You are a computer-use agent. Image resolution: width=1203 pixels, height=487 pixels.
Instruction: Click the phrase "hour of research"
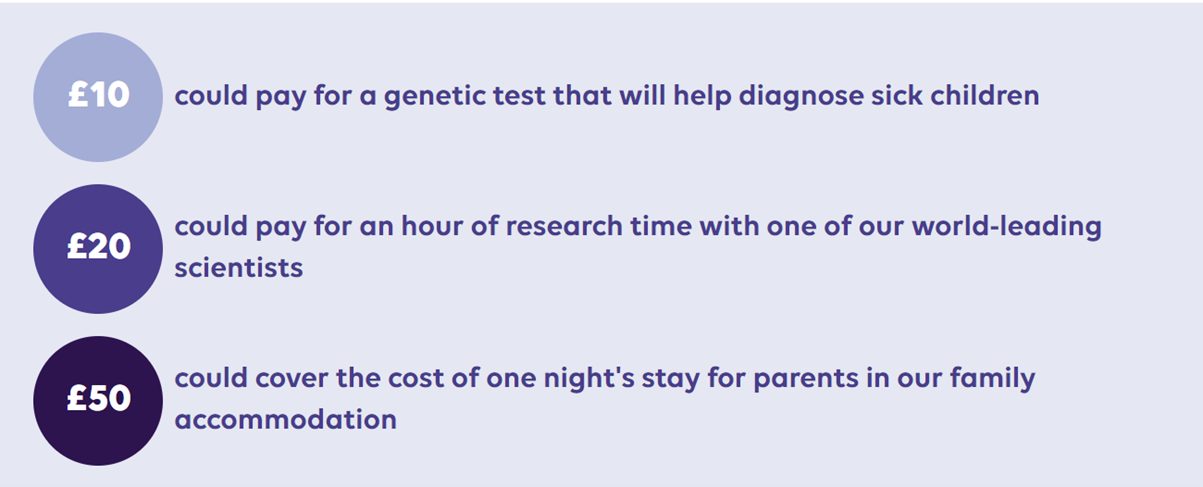[525, 226]
